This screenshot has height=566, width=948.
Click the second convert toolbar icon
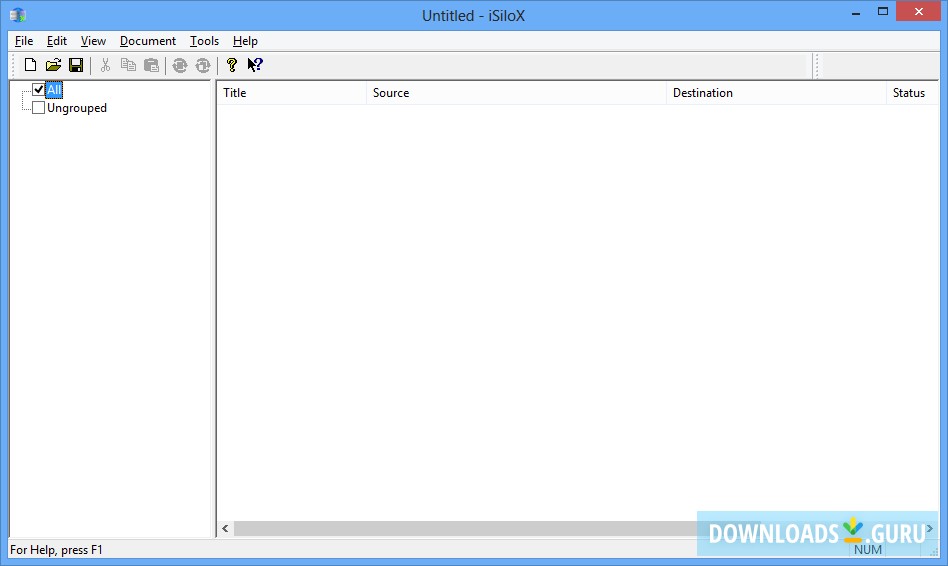203,65
